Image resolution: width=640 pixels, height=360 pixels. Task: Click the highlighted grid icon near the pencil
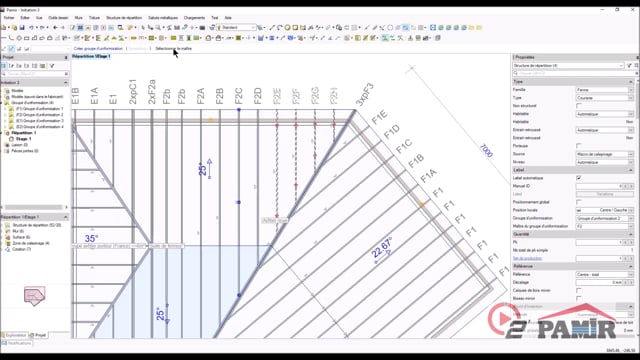point(80,28)
